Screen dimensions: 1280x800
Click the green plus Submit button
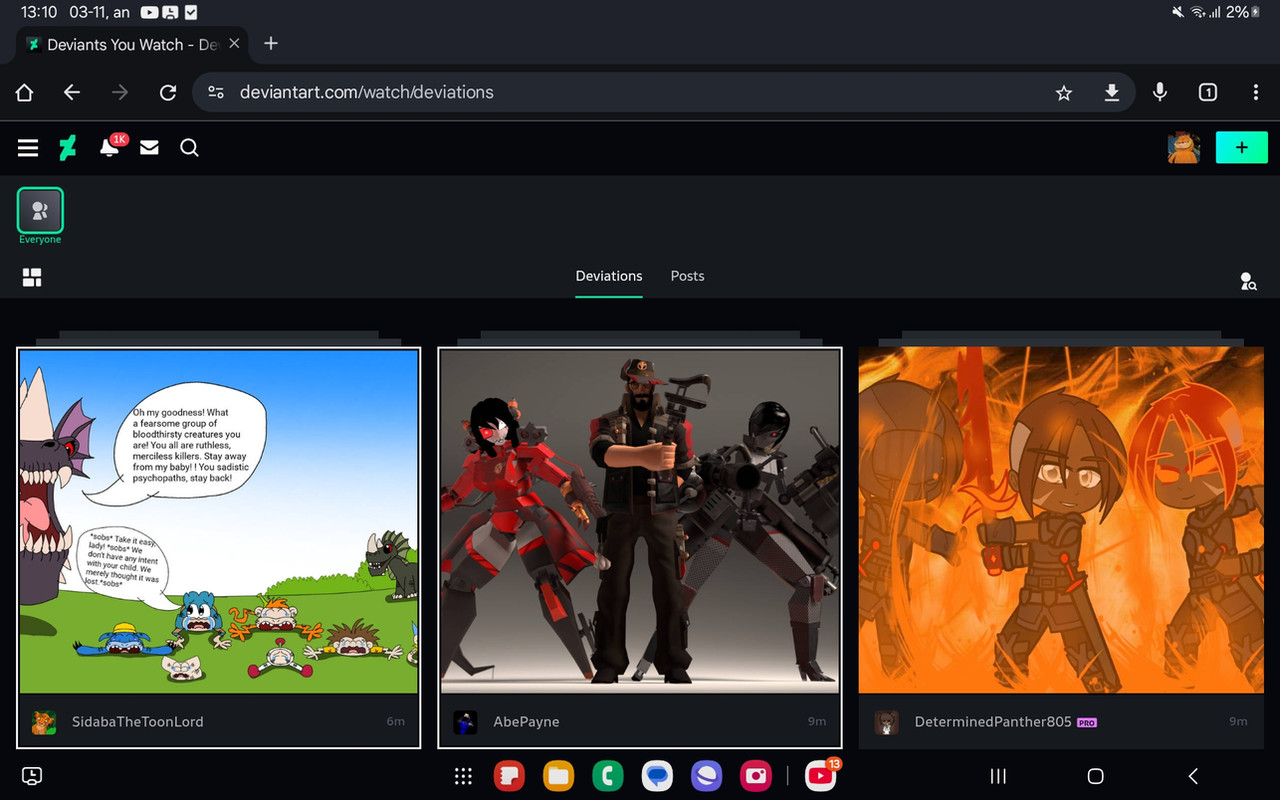point(1241,148)
